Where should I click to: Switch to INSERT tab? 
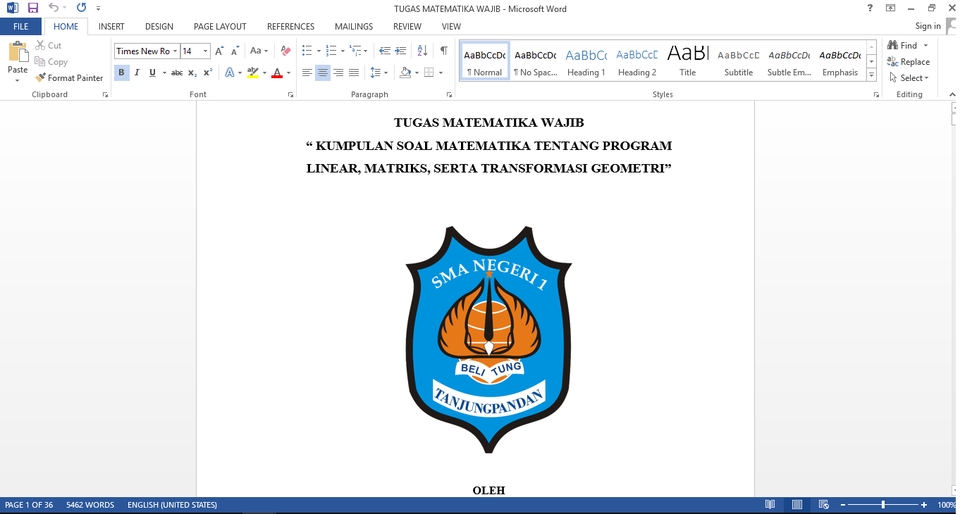pyautogui.click(x=111, y=26)
